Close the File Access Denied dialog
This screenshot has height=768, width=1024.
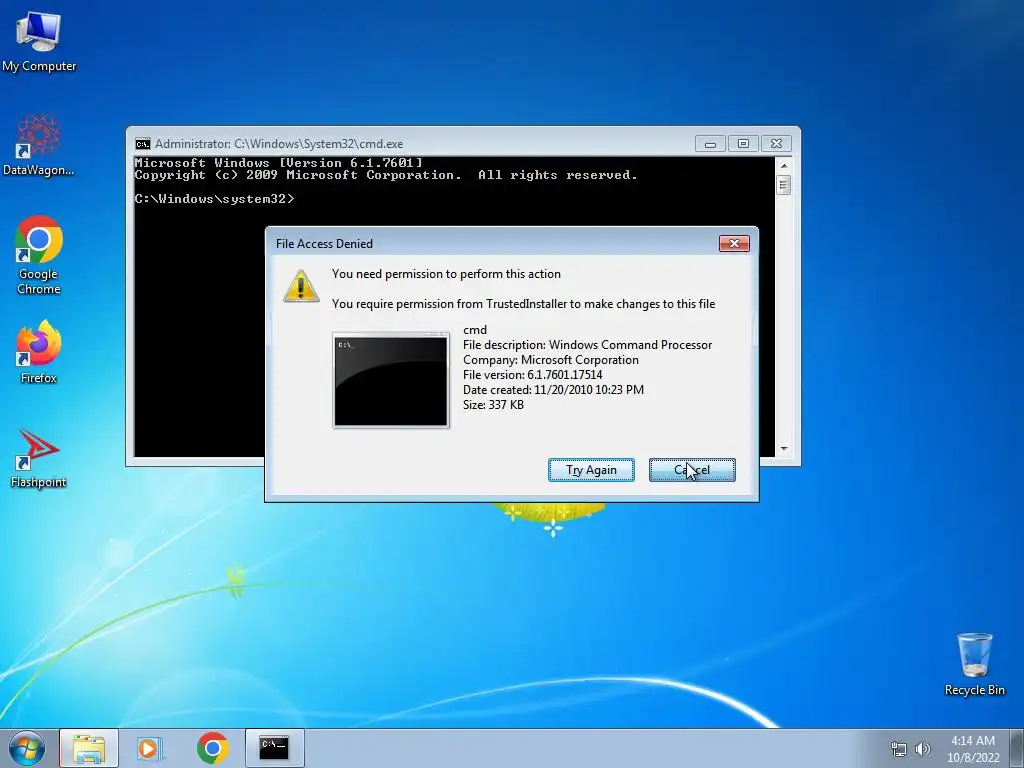734,244
